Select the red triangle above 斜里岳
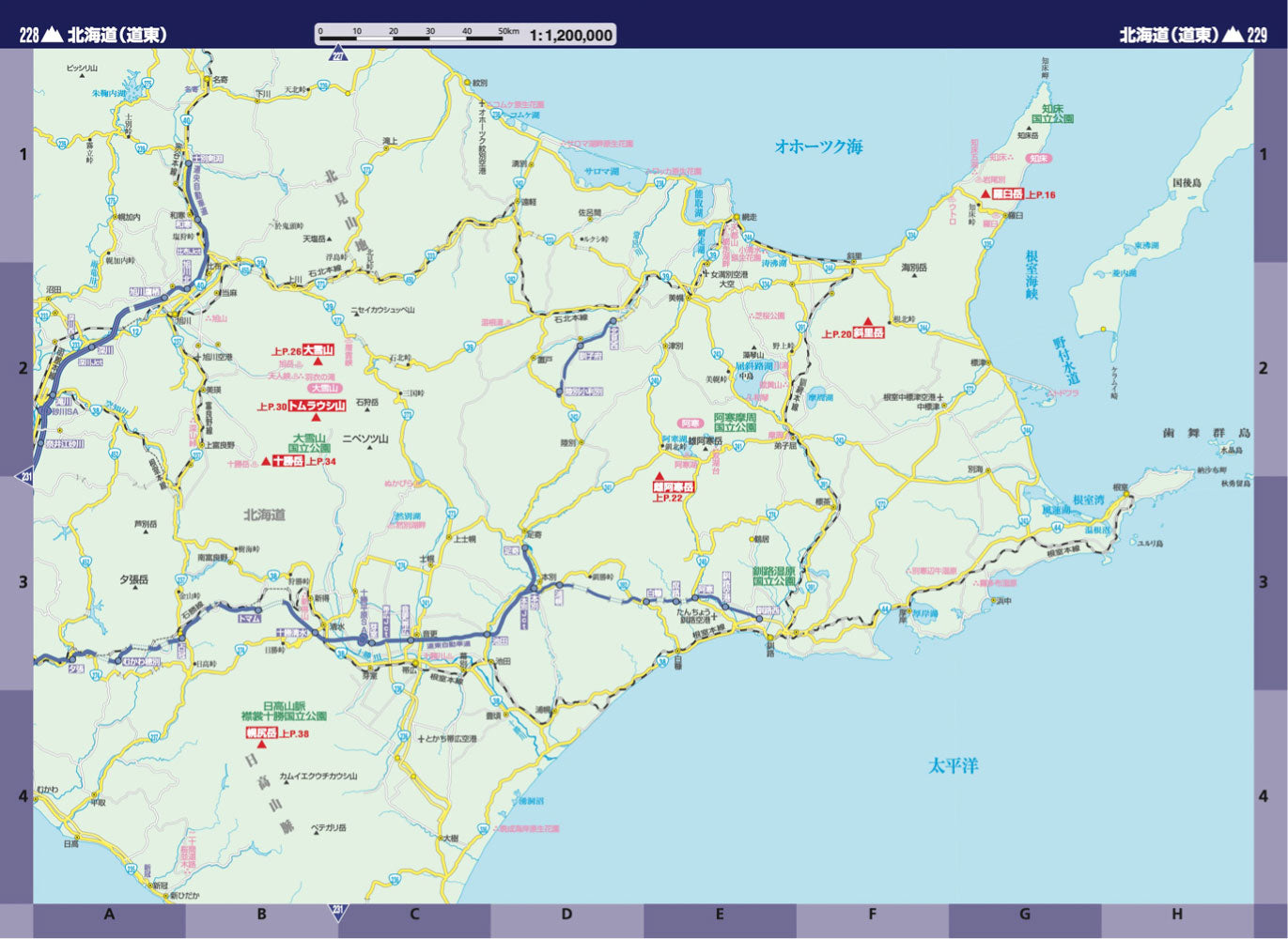 (x=868, y=321)
